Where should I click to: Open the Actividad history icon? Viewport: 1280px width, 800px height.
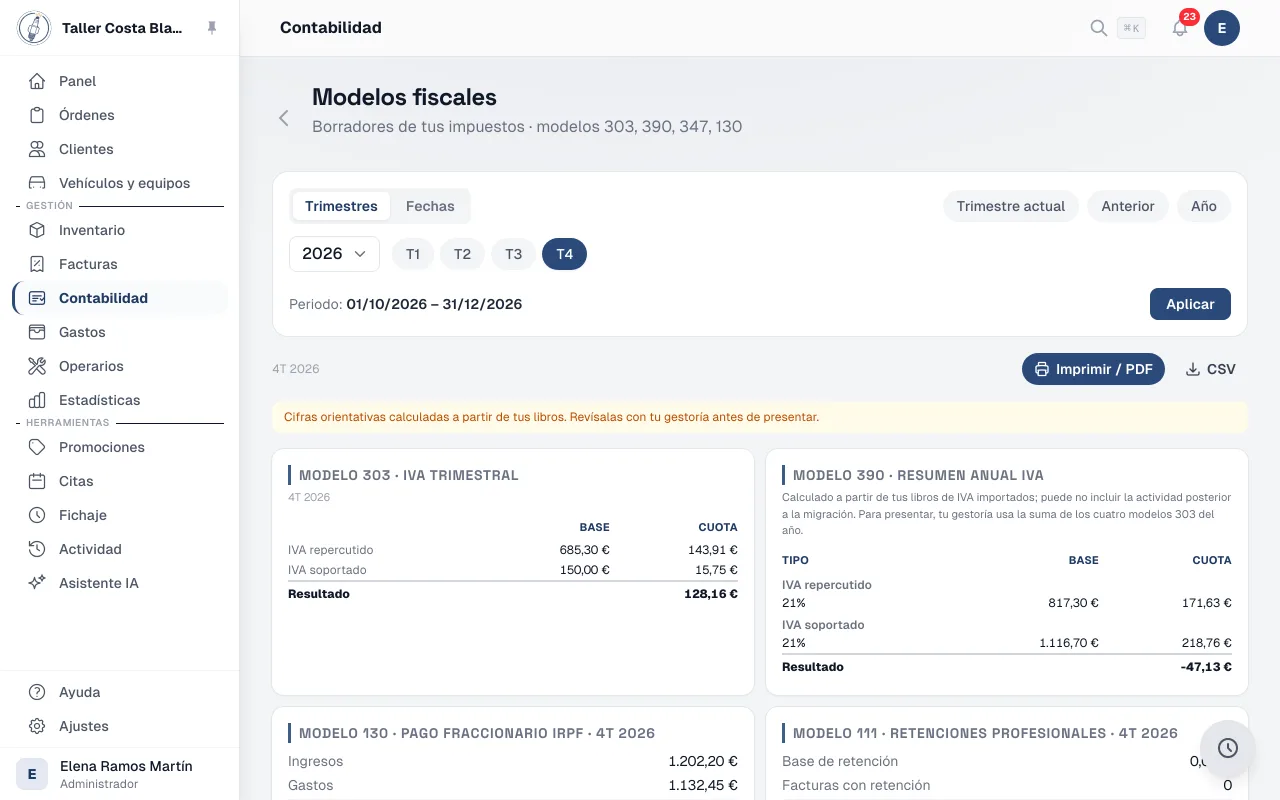coord(37,549)
